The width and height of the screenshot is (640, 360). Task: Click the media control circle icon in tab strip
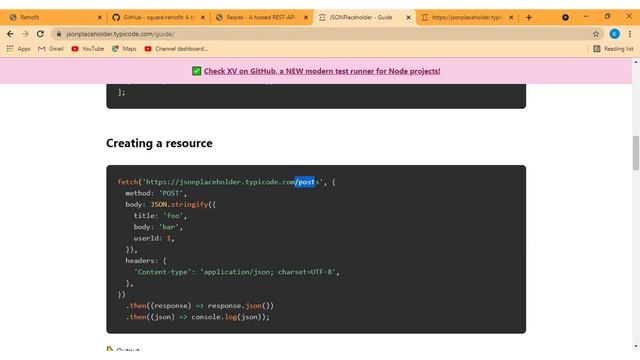pos(565,17)
